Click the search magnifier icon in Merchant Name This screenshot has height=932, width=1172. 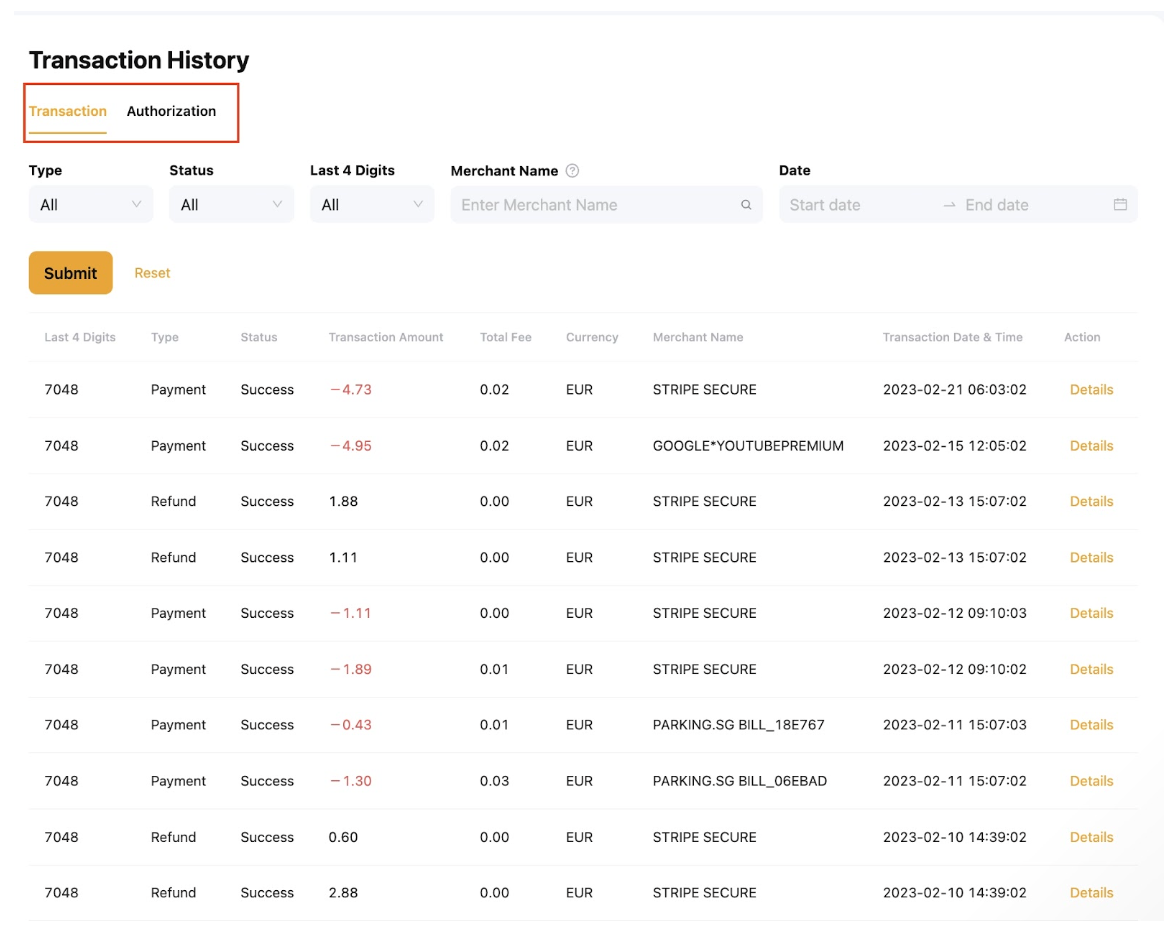[746, 205]
